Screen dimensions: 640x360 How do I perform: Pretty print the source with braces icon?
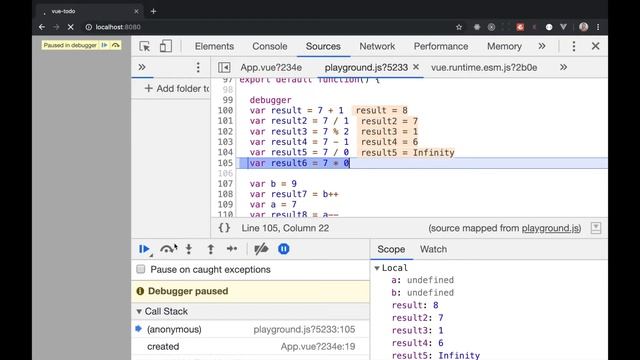[x=224, y=228]
